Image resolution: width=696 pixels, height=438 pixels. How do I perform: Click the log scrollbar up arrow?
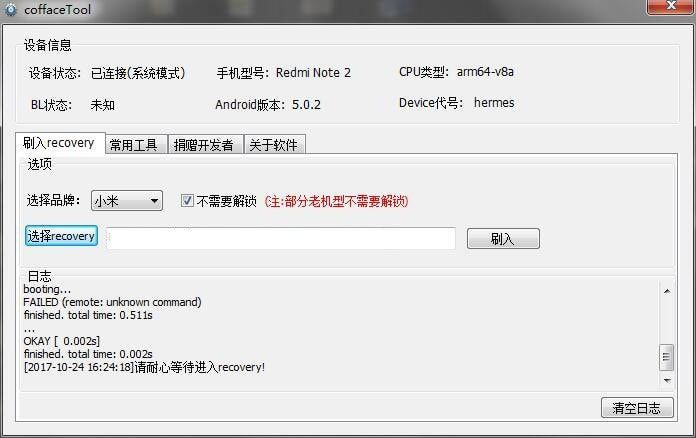[x=667, y=292]
